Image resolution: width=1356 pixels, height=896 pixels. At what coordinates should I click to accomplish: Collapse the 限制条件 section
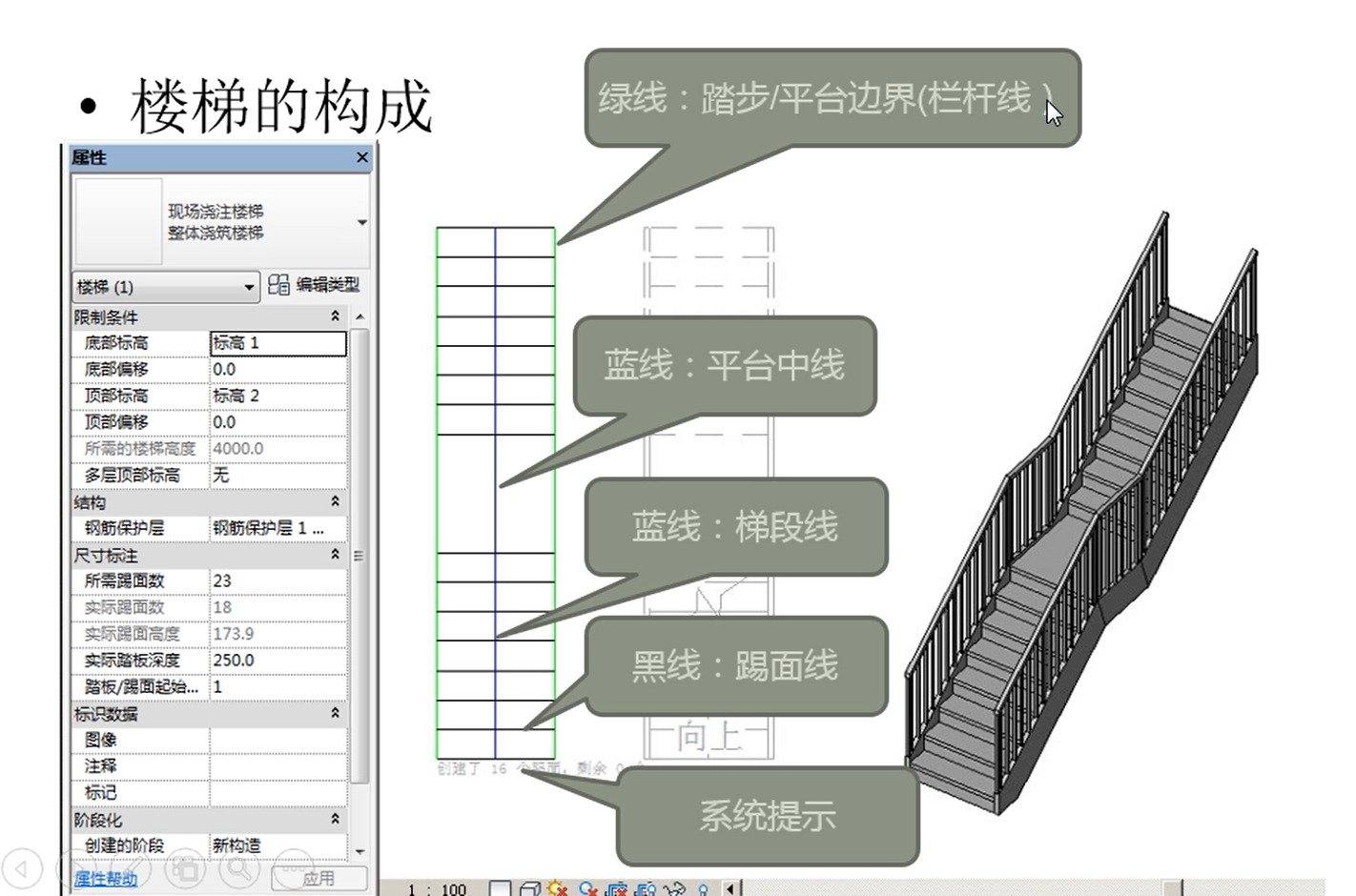coord(335,316)
